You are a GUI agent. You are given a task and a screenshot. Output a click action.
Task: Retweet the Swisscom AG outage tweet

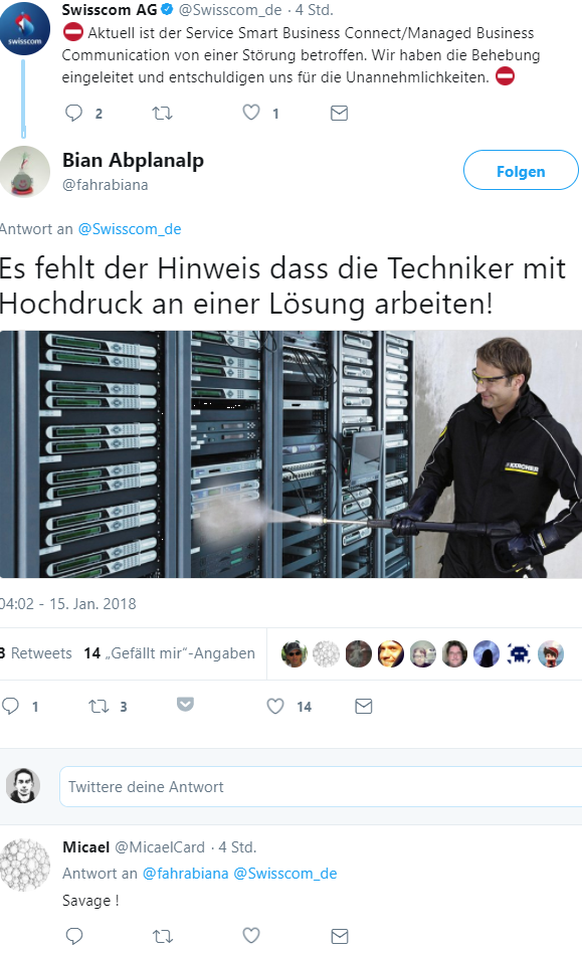click(162, 113)
